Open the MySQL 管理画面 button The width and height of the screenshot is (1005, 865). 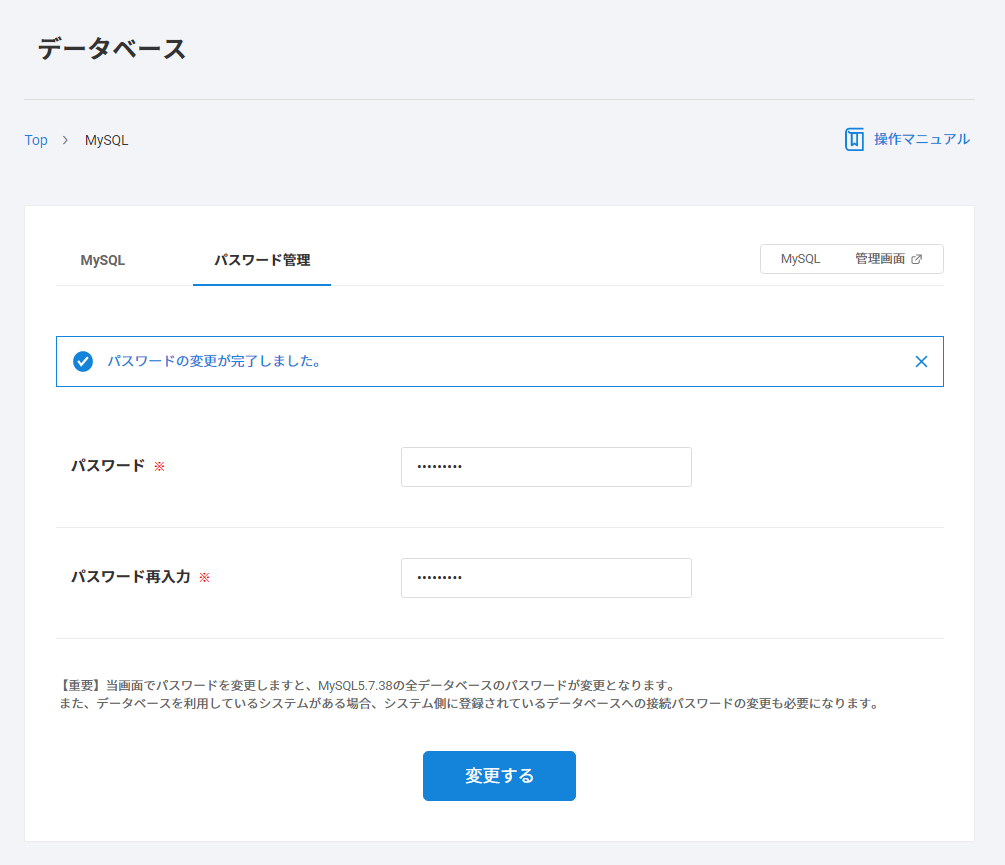tap(851, 259)
